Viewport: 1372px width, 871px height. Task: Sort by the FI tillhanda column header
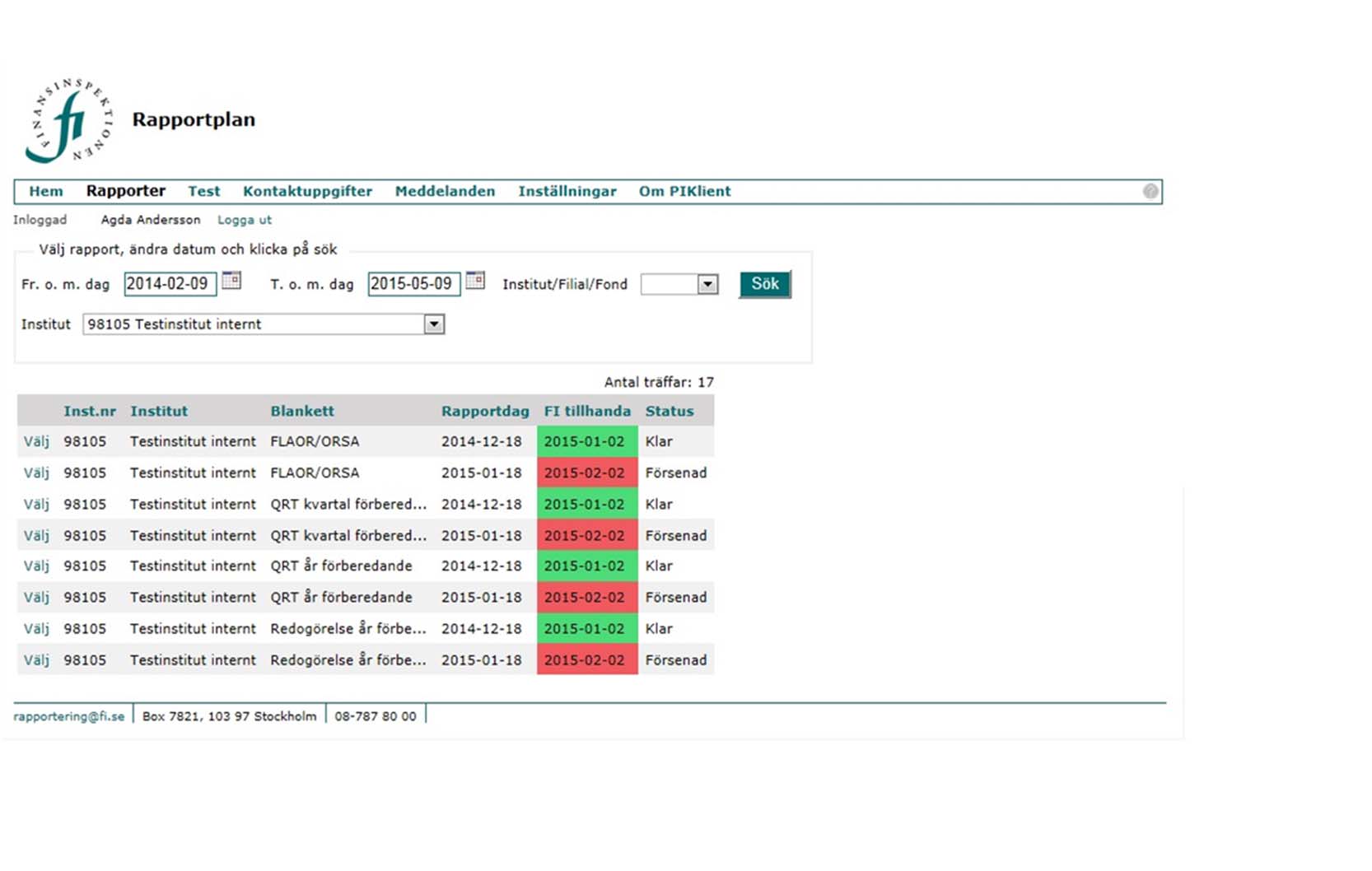point(587,411)
